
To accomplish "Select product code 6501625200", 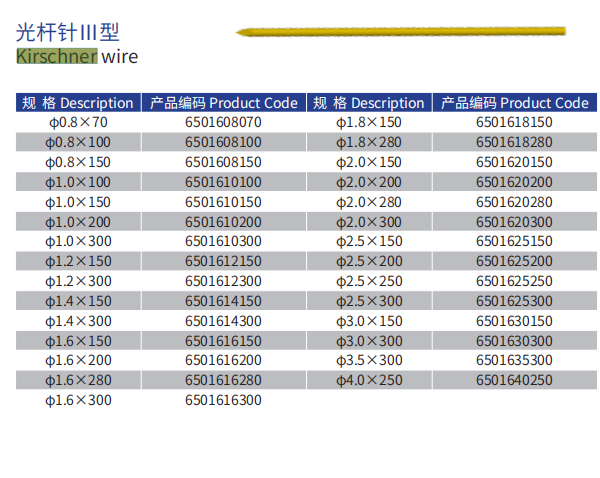I will coord(514,261).
